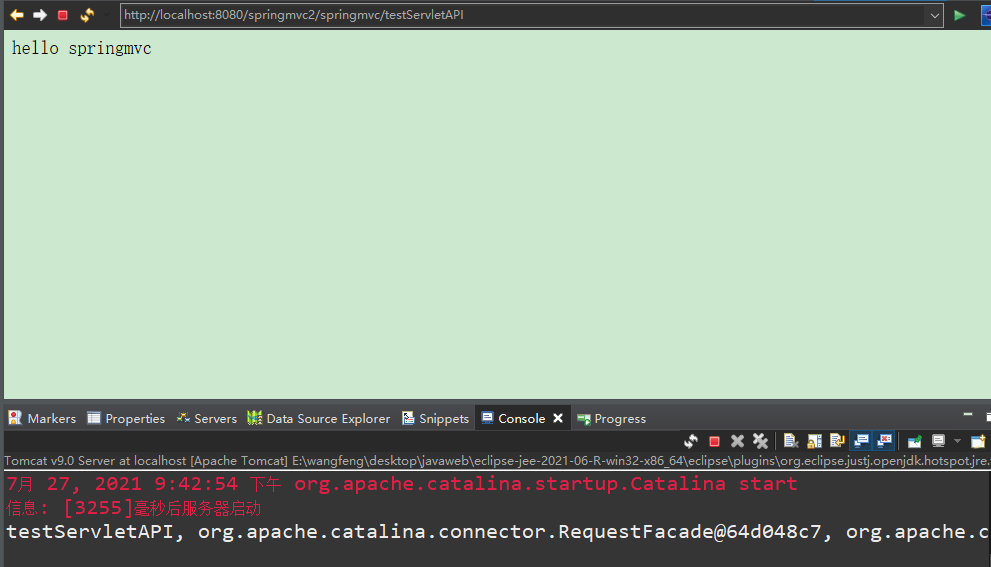The image size is (991, 567).
Task: Remove the launch from console
Action: (x=737, y=441)
